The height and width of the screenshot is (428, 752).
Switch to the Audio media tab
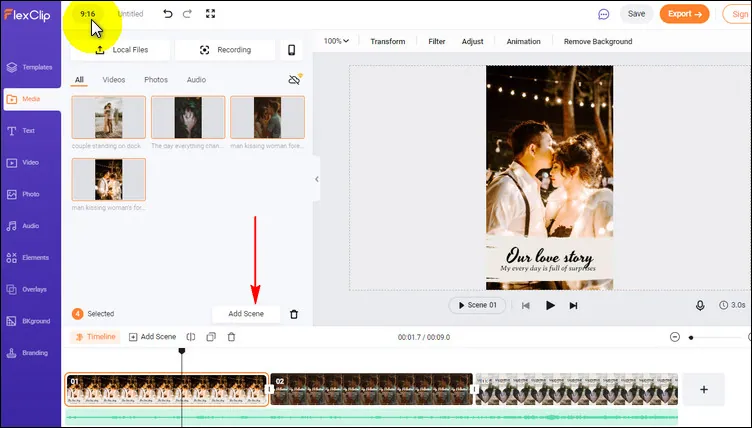(196, 80)
